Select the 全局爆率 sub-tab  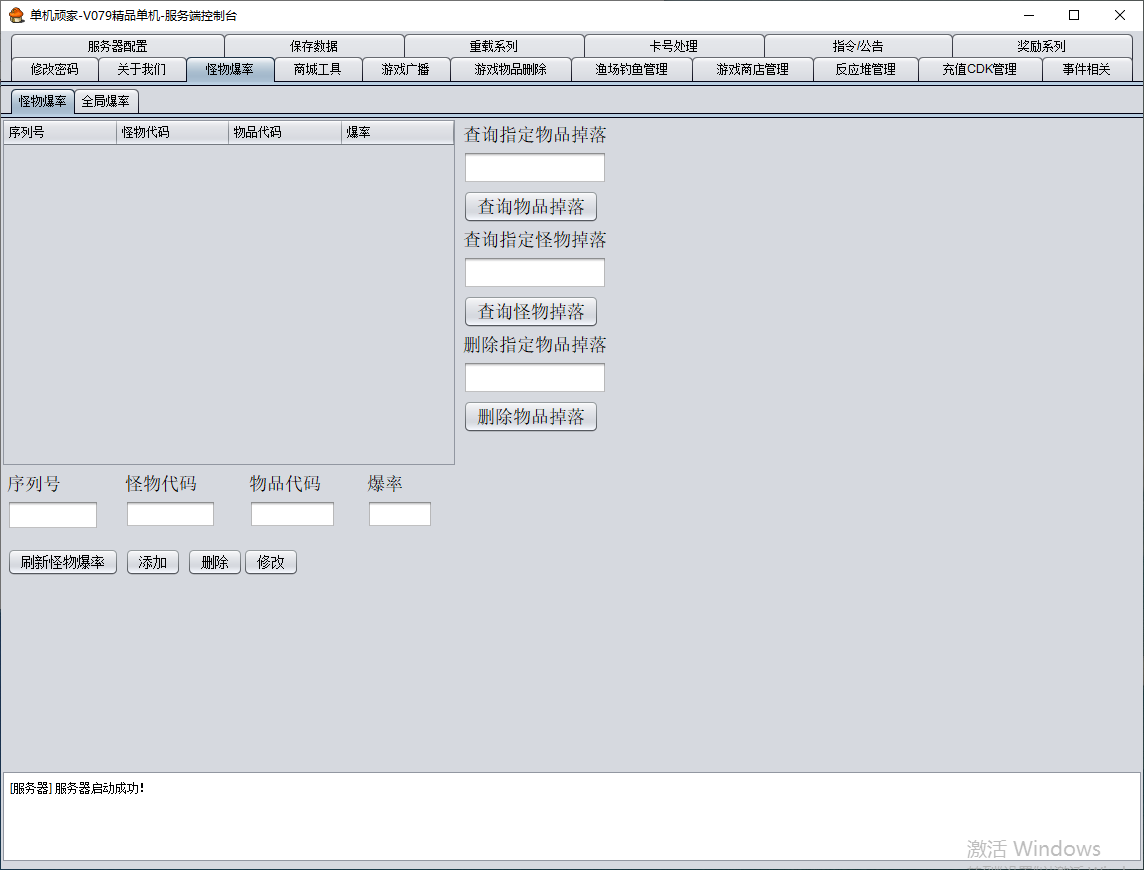click(x=106, y=101)
